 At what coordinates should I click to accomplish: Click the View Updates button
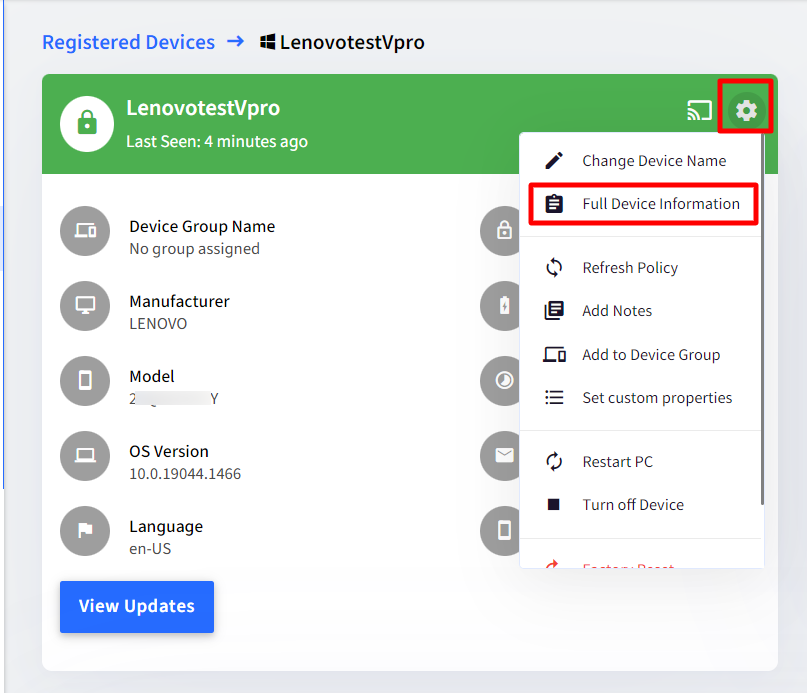pos(137,607)
